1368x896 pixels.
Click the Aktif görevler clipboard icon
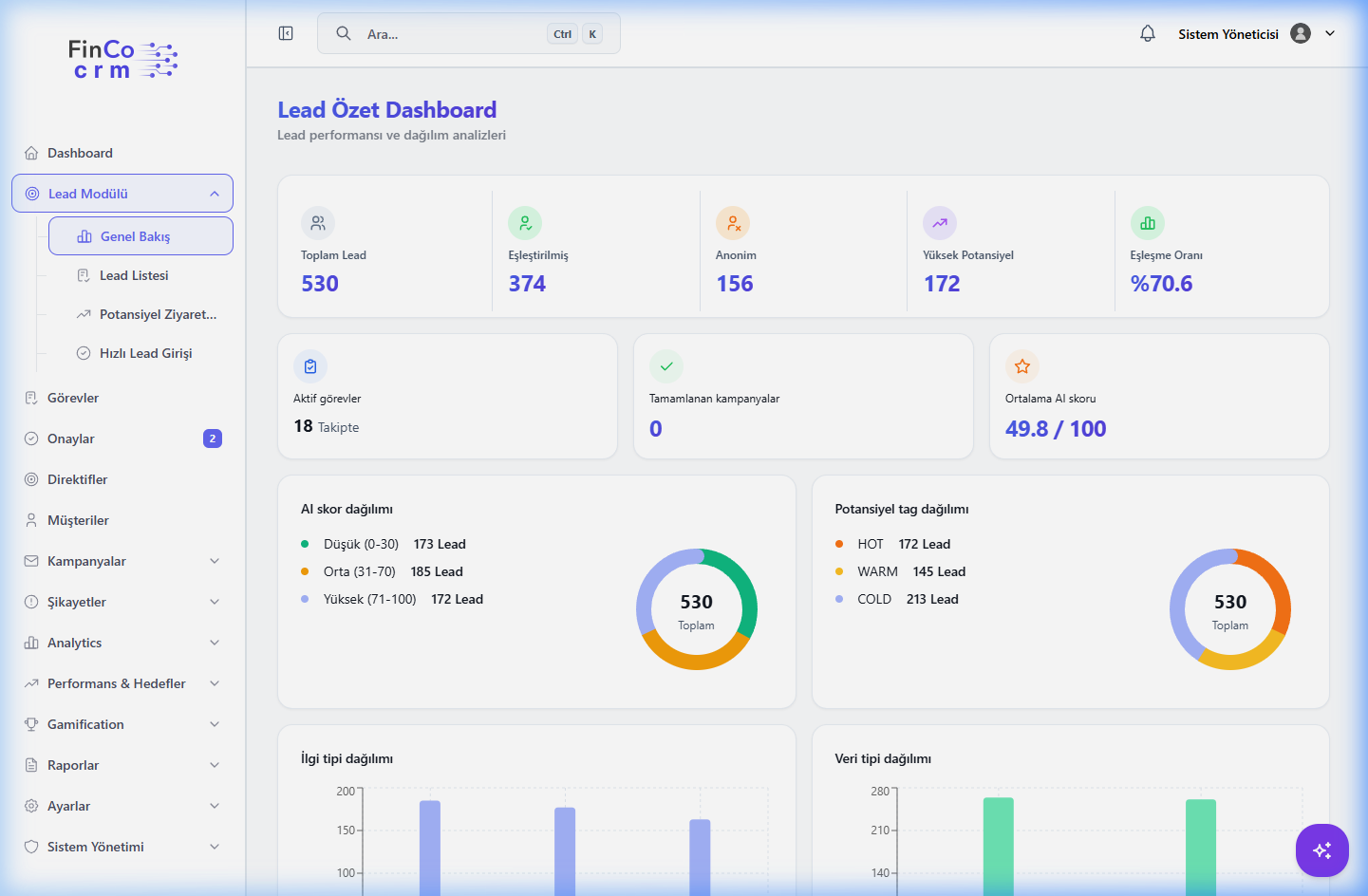click(x=310, y=366)
